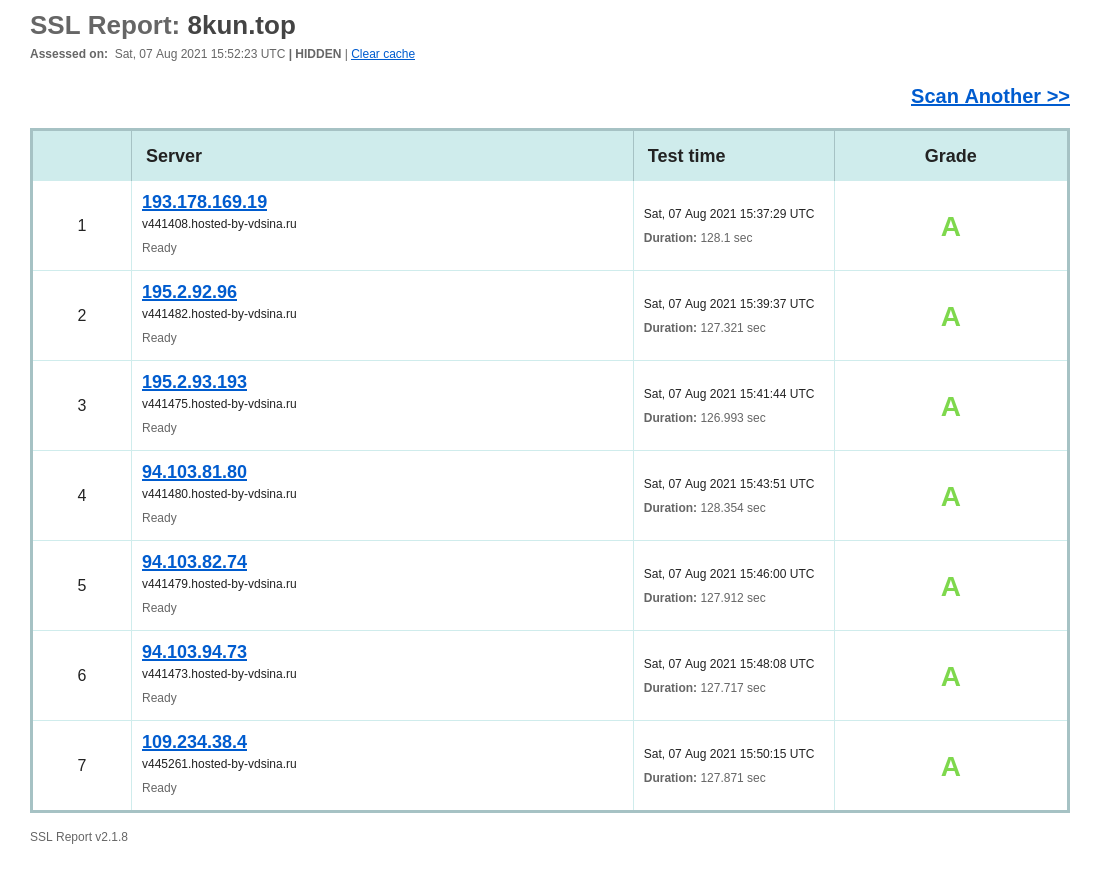
Task: Open server 94.103.81.80 report
Action: pyautogui.click(x=194, y=471)
